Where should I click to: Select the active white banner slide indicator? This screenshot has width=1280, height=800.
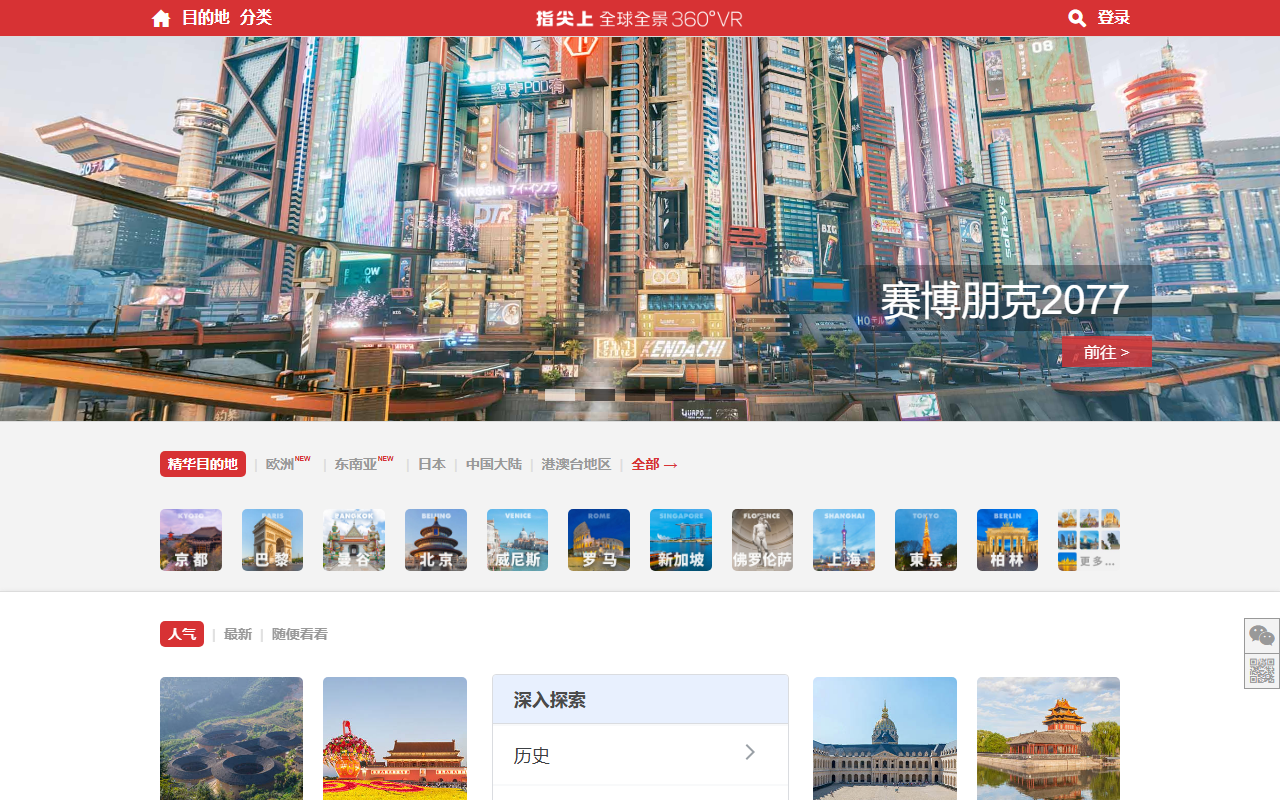(x=560, y=395)
